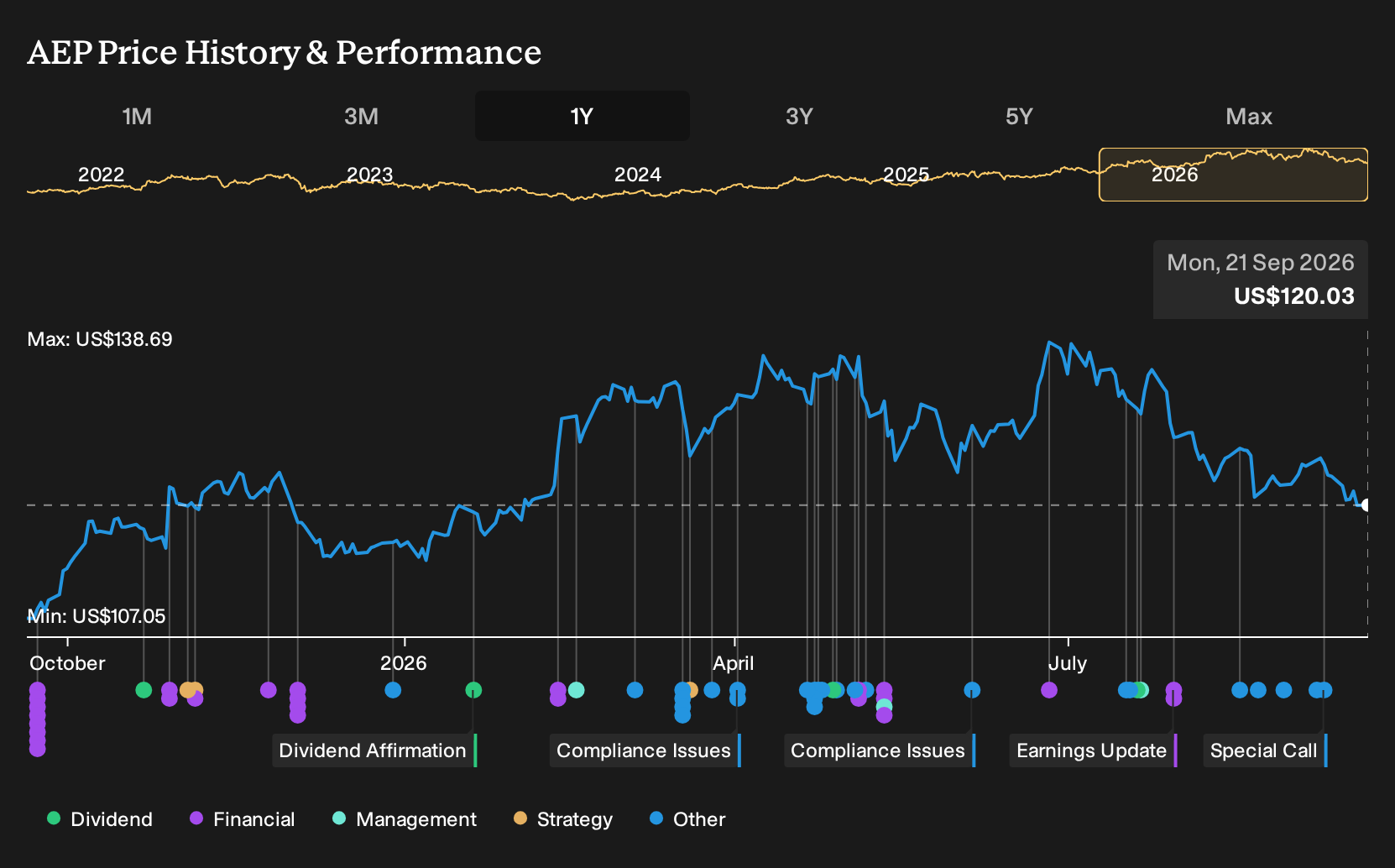
Task: Click the April axis label
Action: pos(734,663)
